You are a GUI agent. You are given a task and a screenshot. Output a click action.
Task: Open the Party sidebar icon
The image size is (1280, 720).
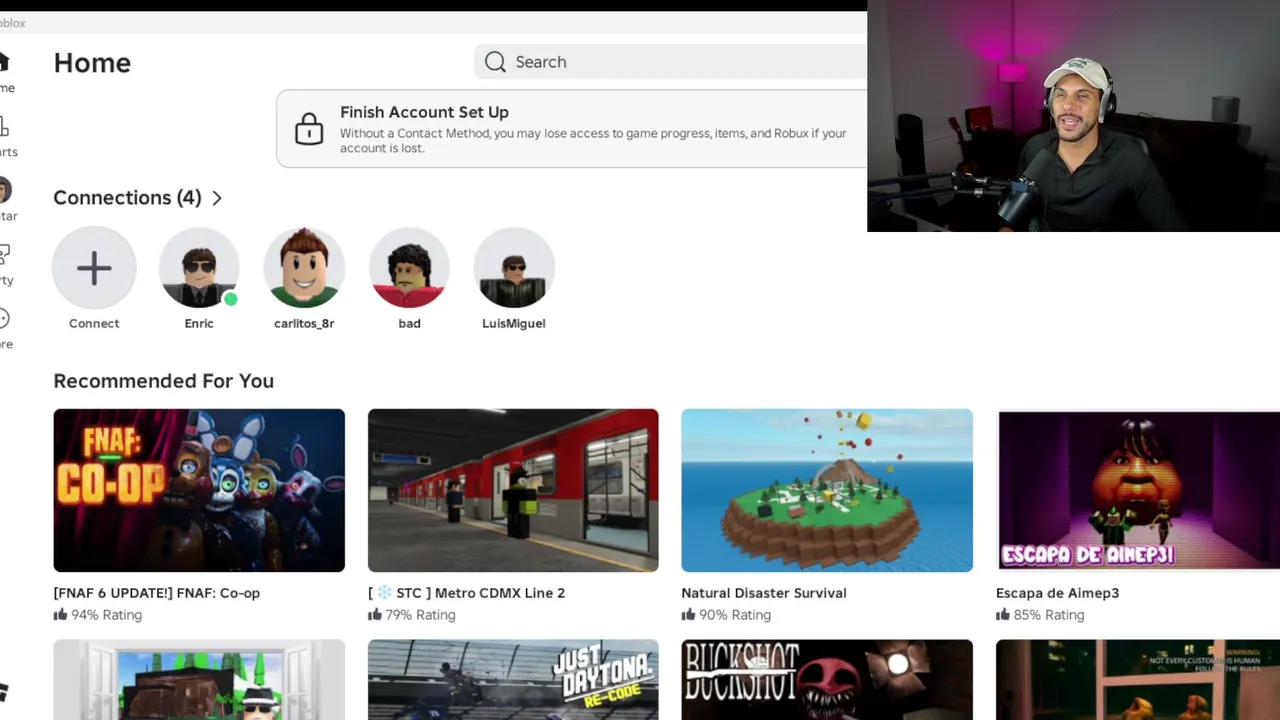(4, 254)
